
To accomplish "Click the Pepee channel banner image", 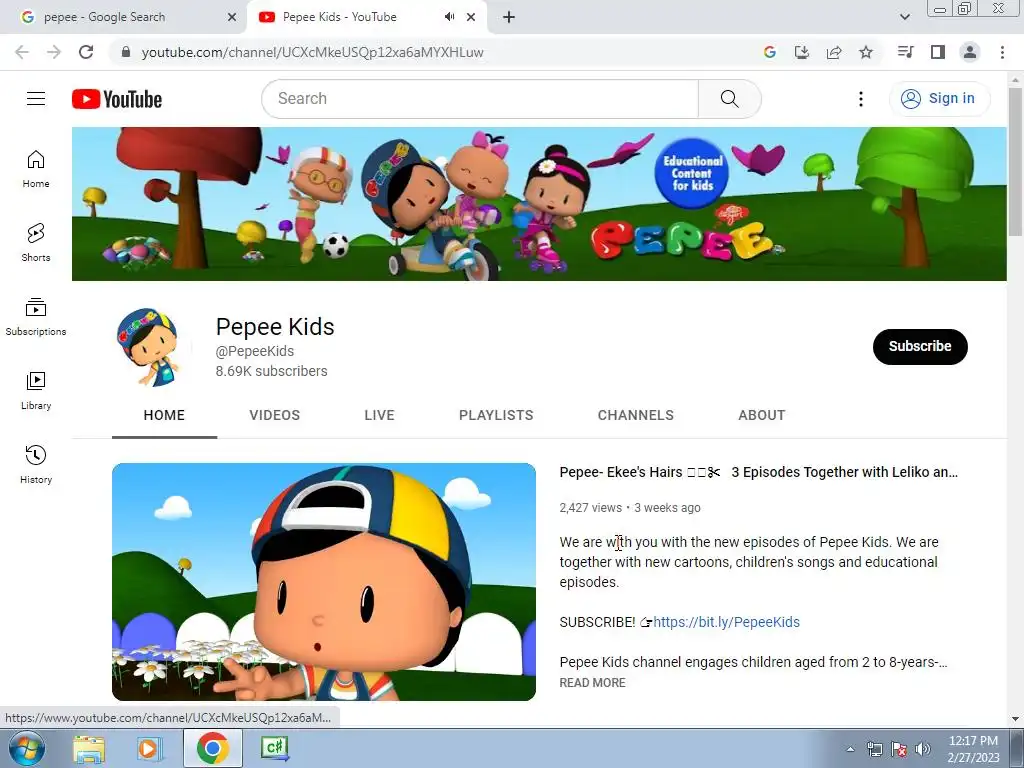I will [539, 204].
